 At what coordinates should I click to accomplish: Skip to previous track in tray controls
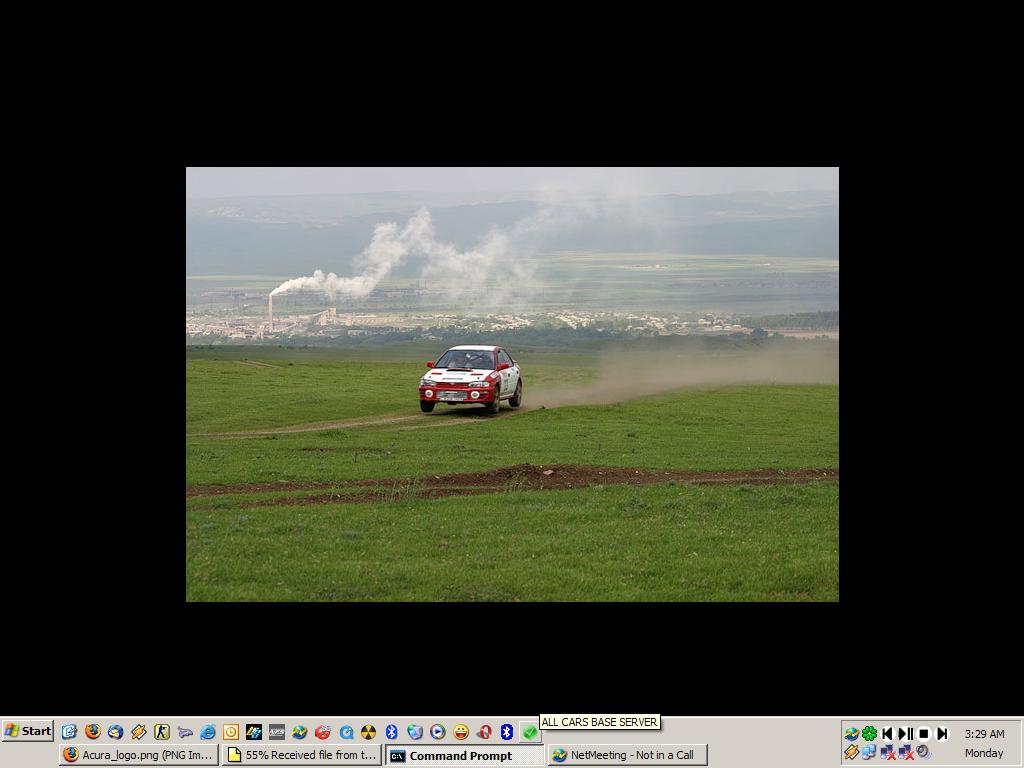[888, 734]
